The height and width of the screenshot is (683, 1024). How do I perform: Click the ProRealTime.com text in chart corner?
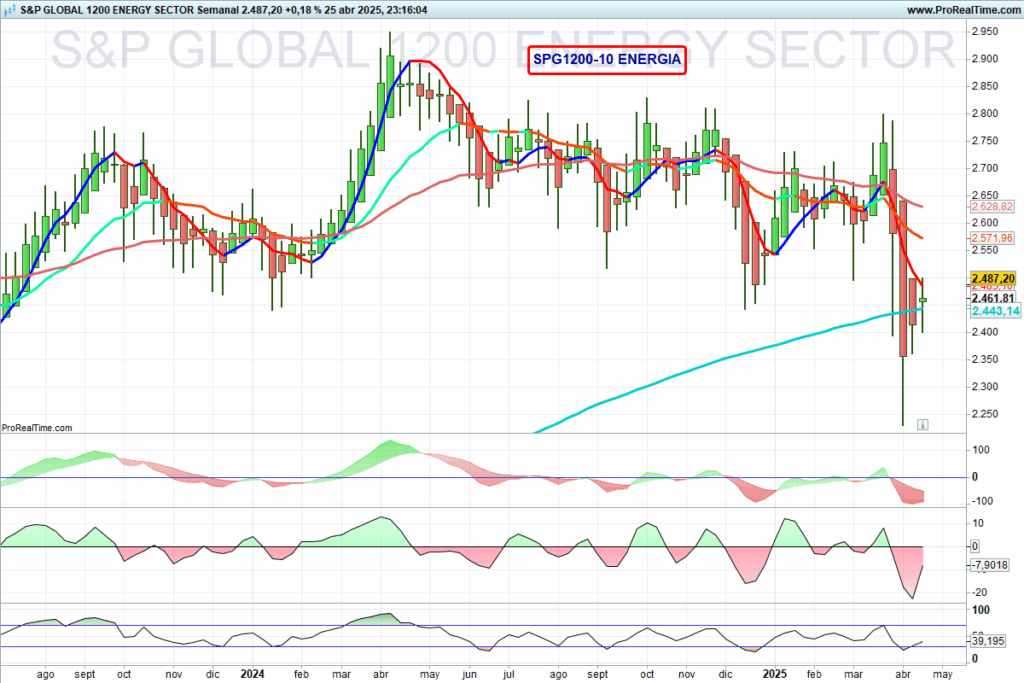(37, 428)
